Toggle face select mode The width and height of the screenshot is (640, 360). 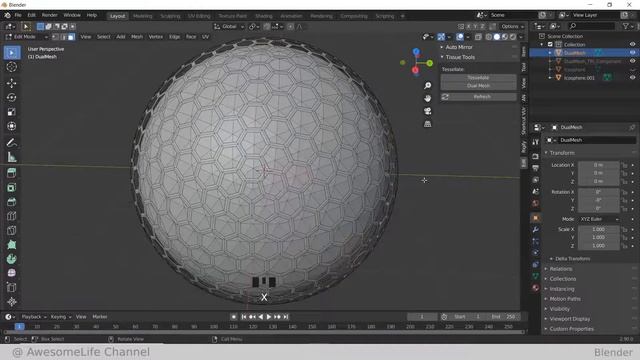(71, 37)
